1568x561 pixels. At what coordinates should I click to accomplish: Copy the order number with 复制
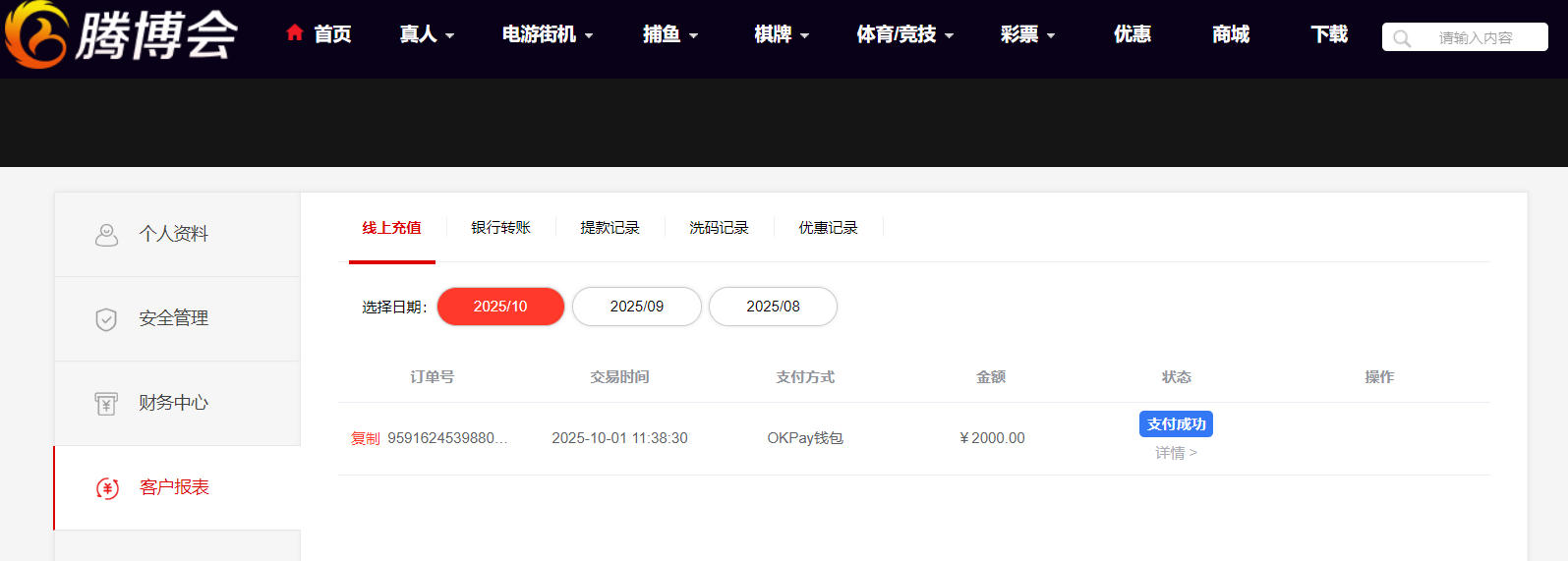point(365,438)
